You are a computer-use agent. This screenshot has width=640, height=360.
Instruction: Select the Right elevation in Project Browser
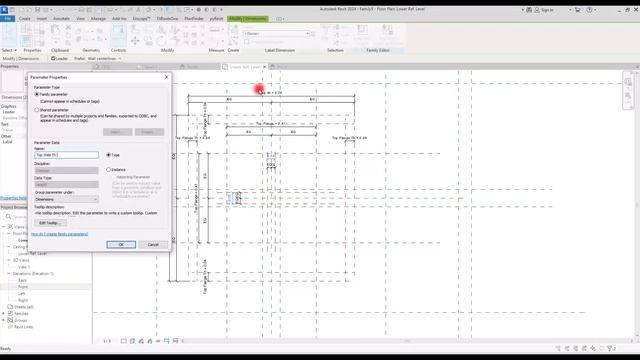23,300
